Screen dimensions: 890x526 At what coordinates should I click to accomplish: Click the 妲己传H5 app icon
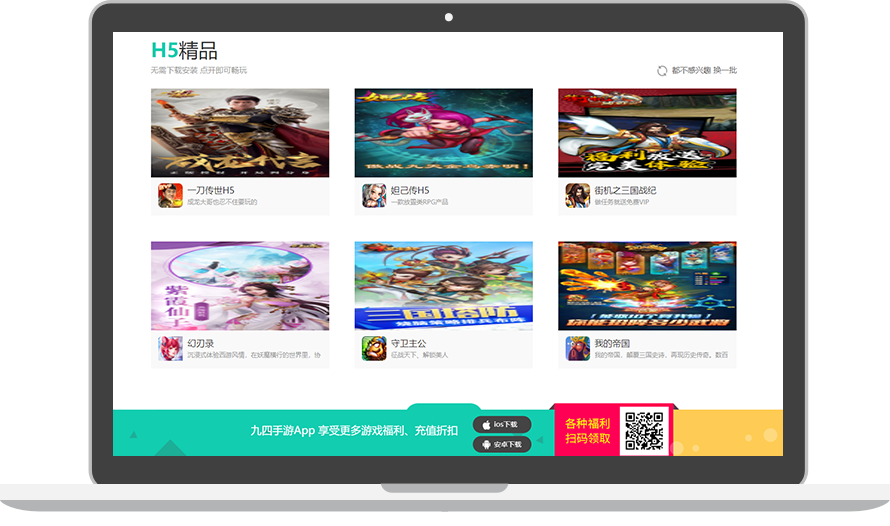tap(374, 195)
